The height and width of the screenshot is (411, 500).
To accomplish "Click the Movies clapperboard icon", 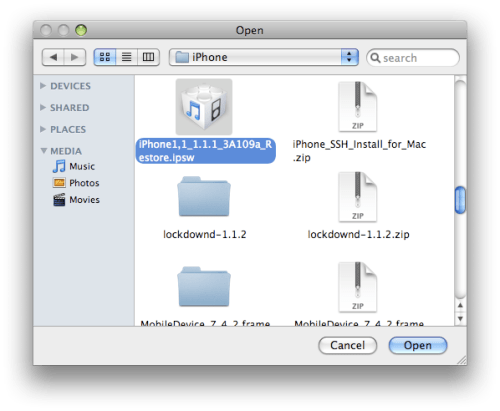I will point(59,200).
